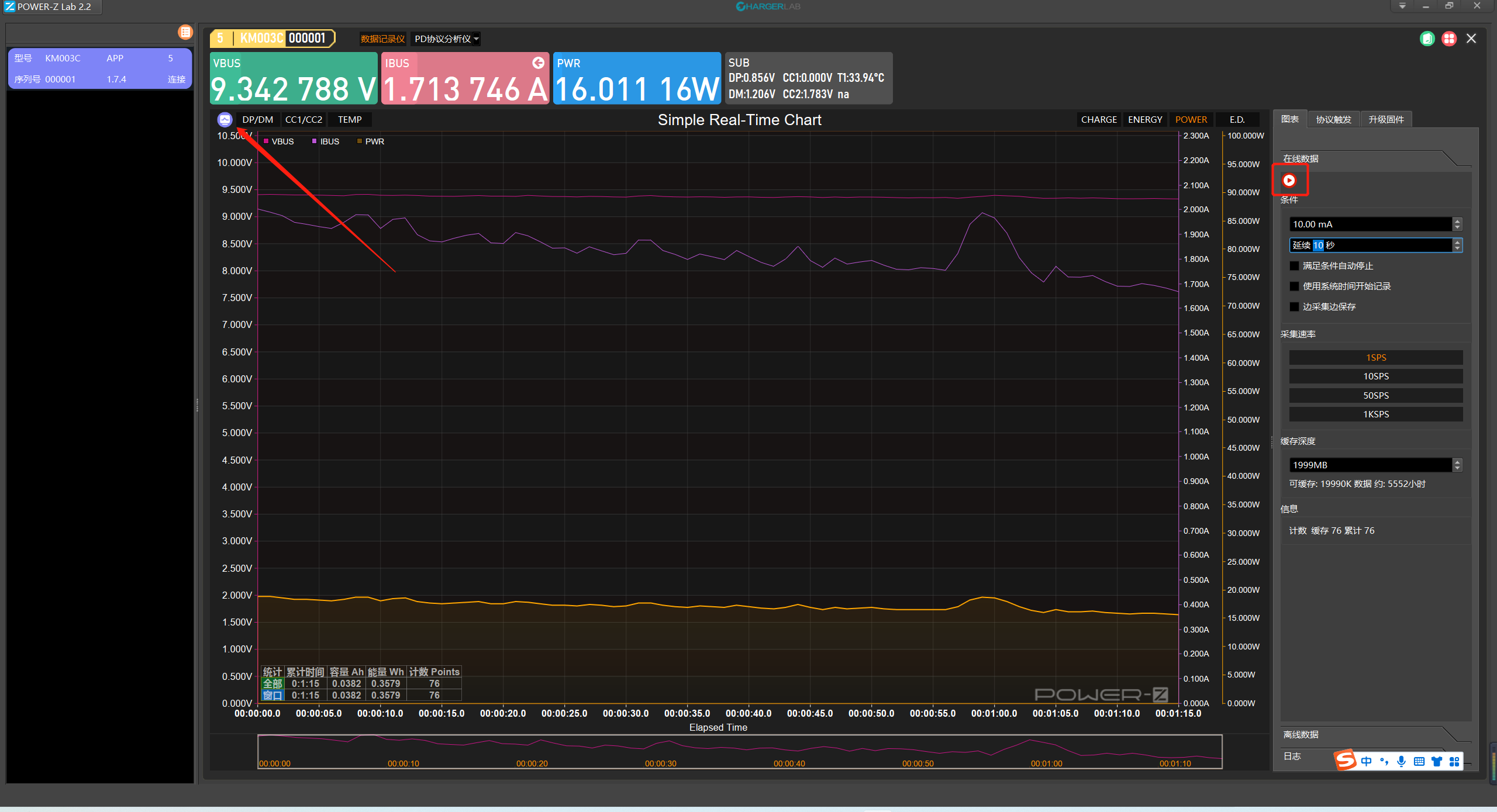Show the ENERGY chart view

(1144, 120)
